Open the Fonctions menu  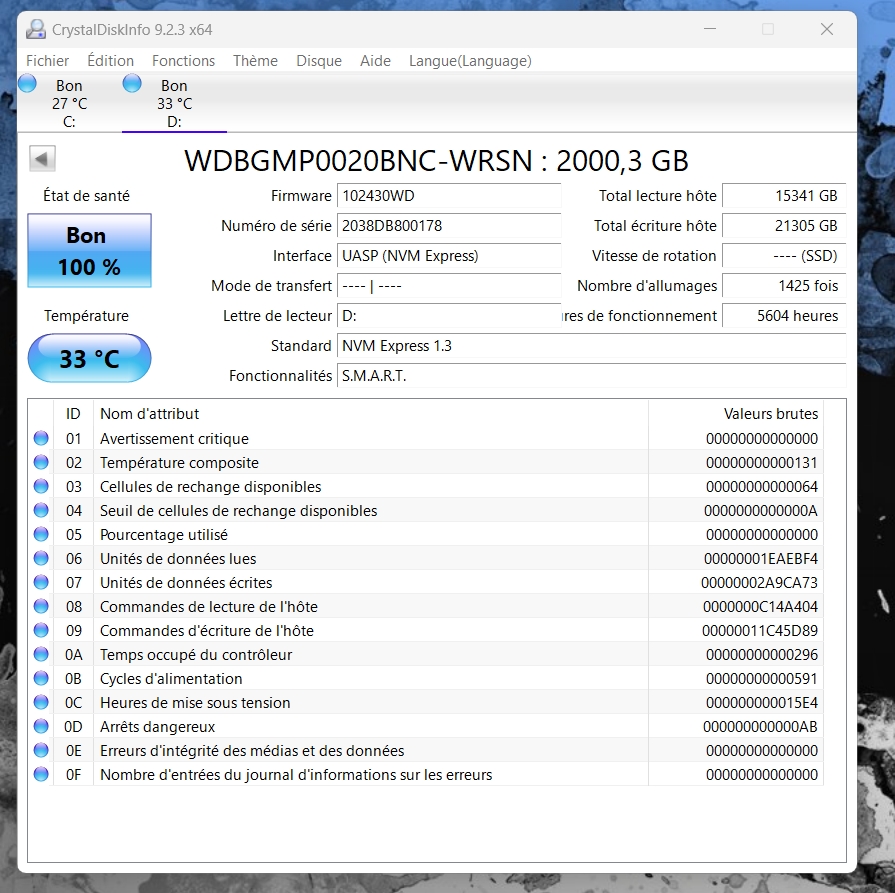(x=183, y=61)
